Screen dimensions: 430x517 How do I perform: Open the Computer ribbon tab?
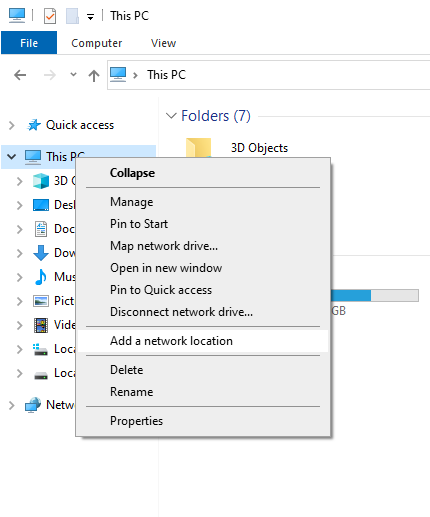[x=97, y=43]
